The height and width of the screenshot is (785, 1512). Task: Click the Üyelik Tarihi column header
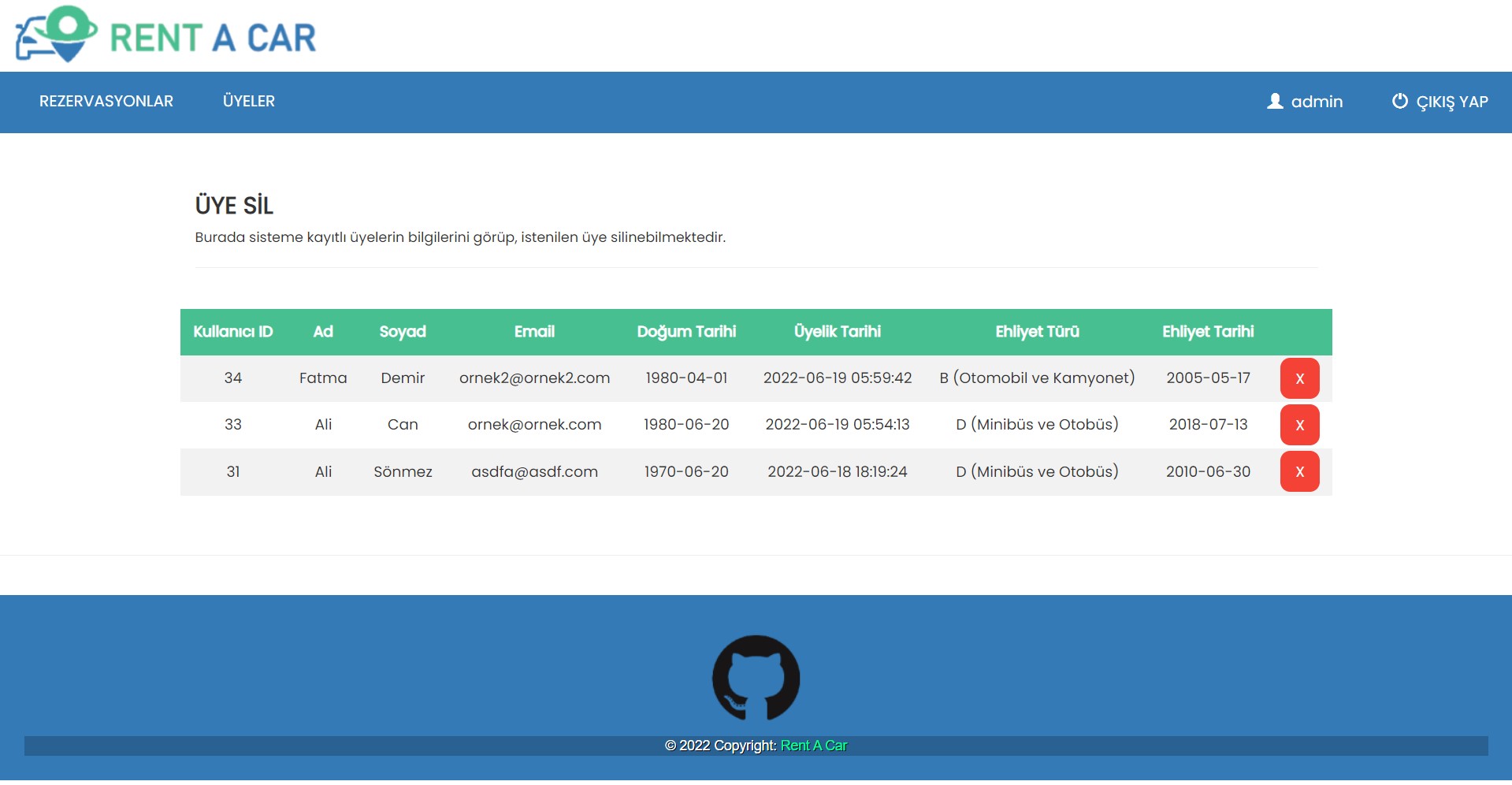pyautogui.click(x=838, y=332)
